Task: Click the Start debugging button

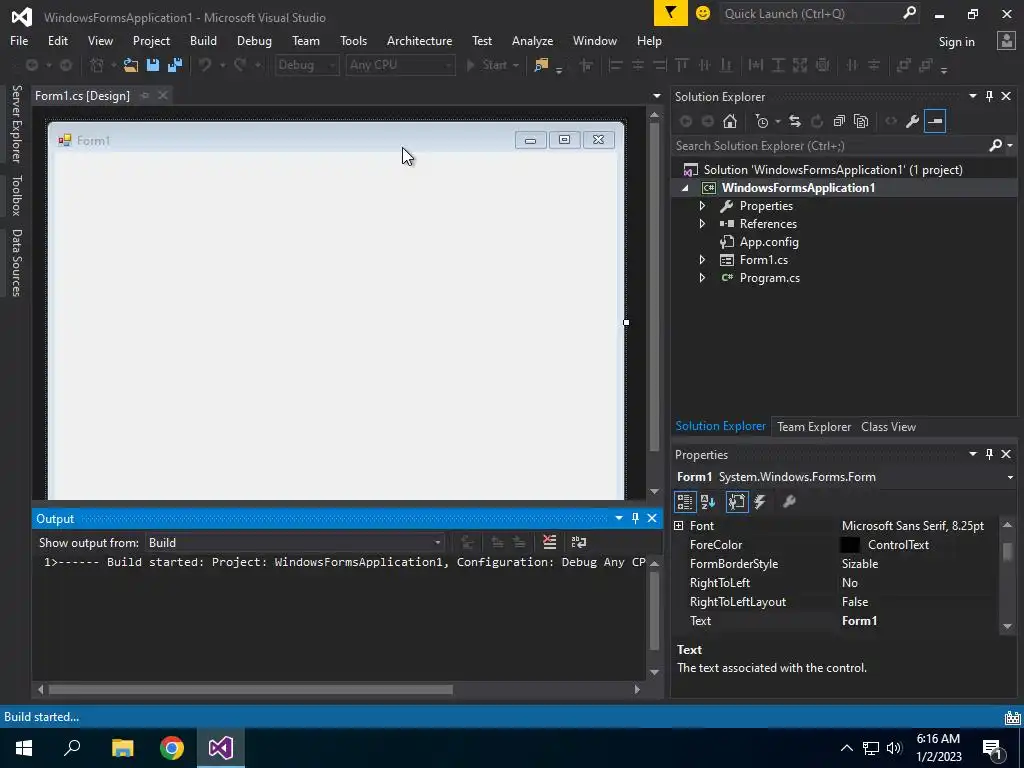Action: (487, 65)
